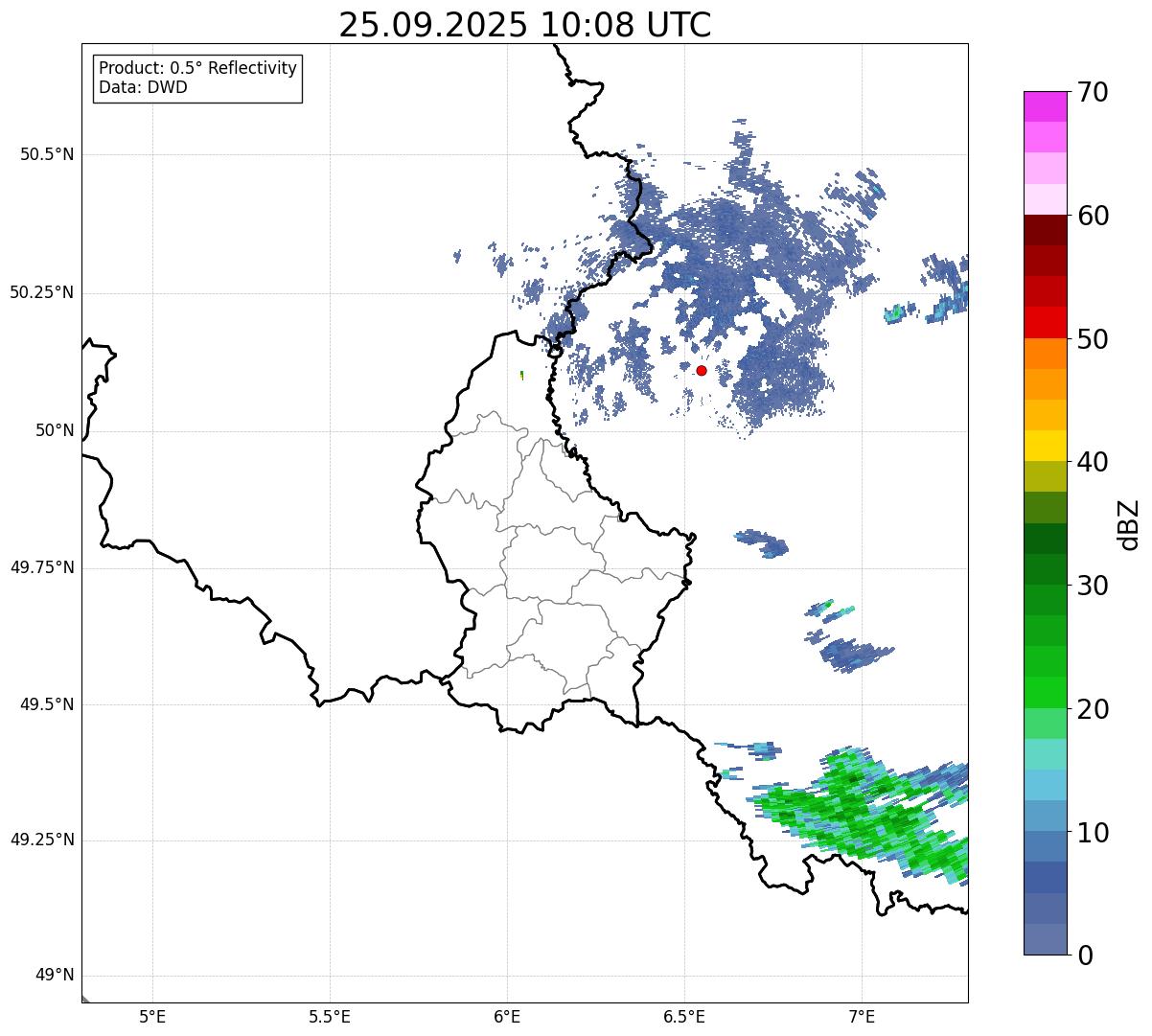Viewport: 1152px width, 1036px height.
Task: Click the latitude label 49.5°N
Action: pos(47,704)
